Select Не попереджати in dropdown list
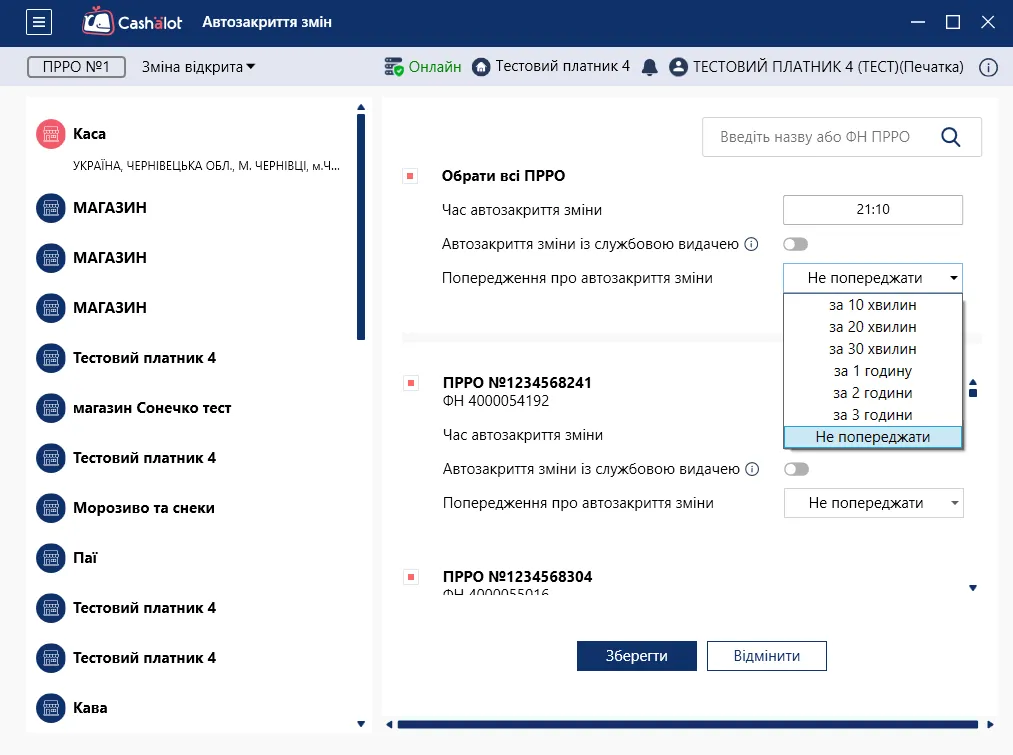Screen dimensions: 1013x755 click(873, 437)
